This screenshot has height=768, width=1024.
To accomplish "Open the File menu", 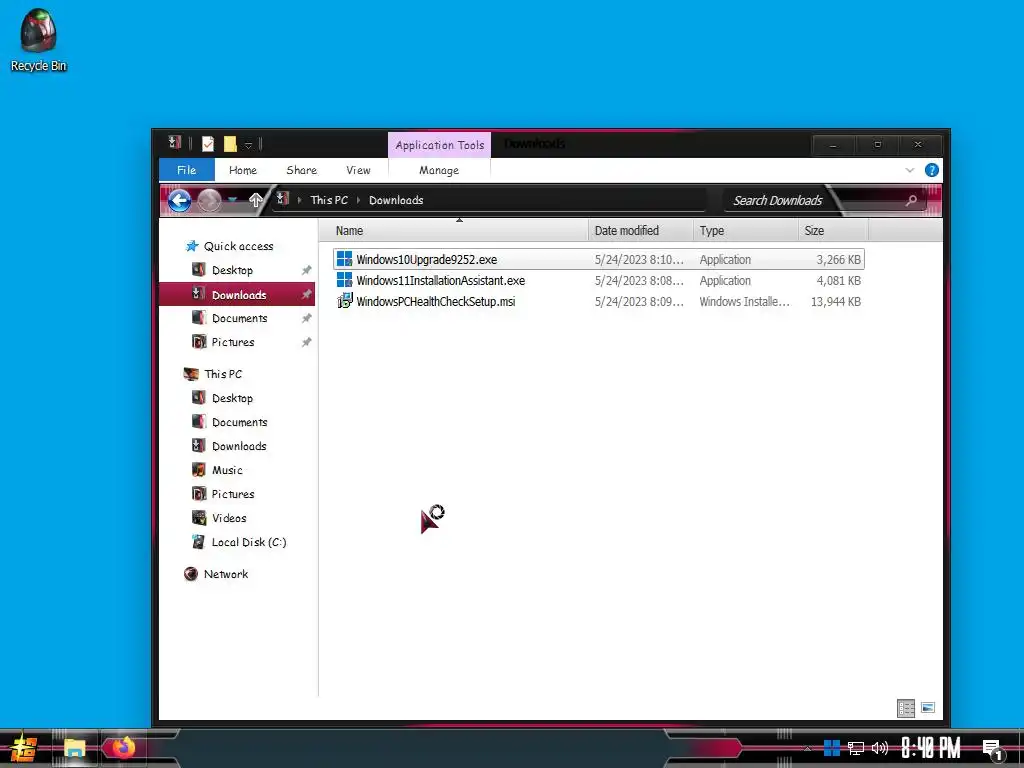I will (187, 170).
